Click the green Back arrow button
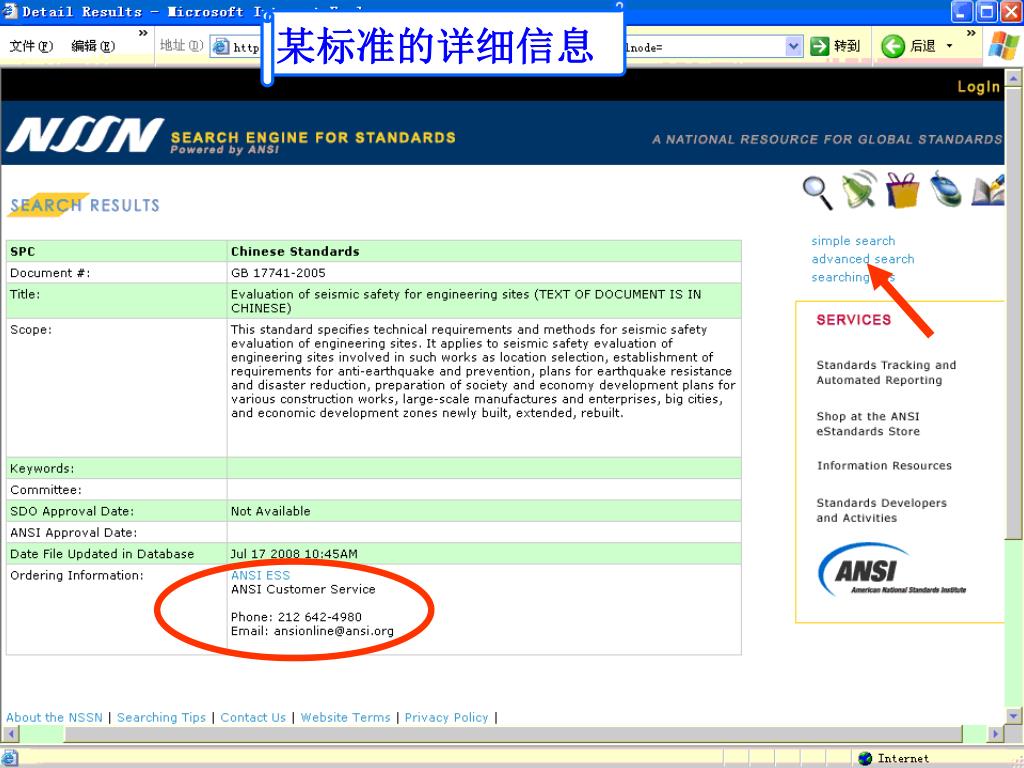 point(892,46)
